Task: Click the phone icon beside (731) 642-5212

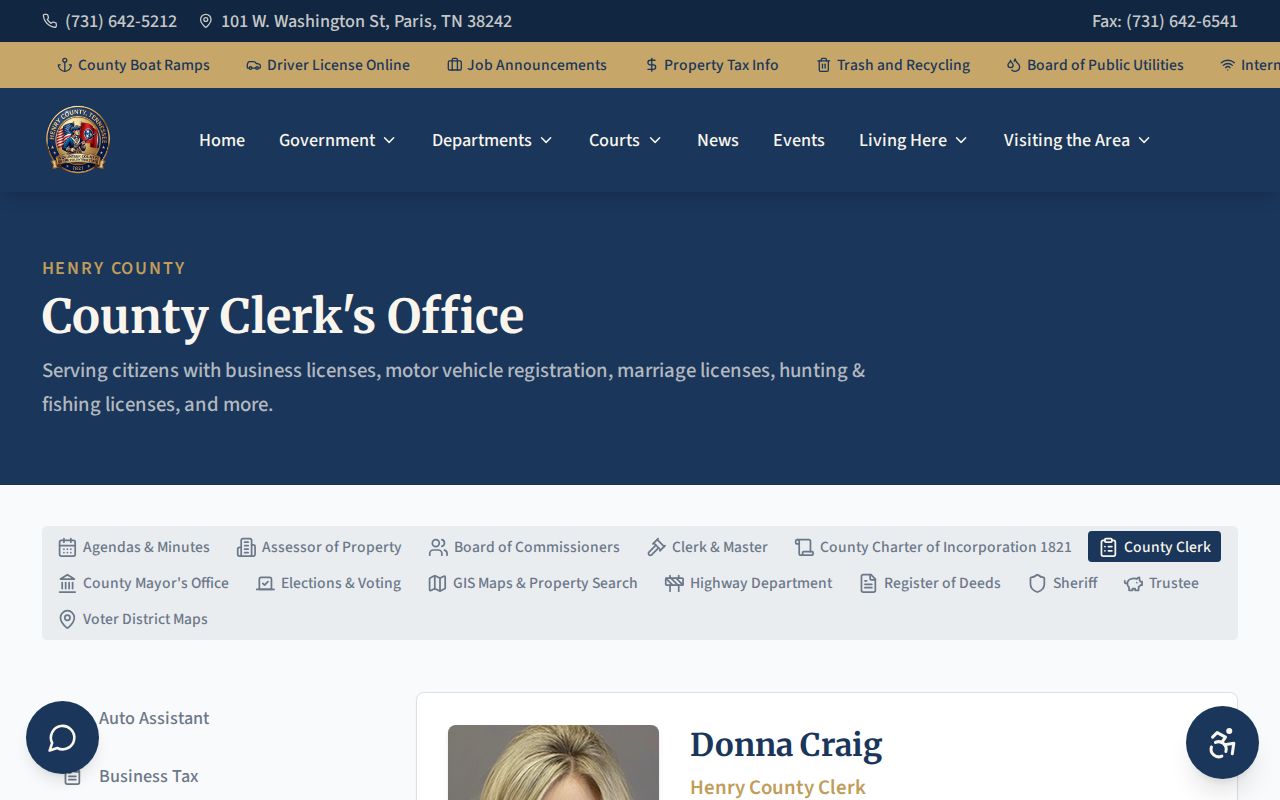Action: coord(50,21)
